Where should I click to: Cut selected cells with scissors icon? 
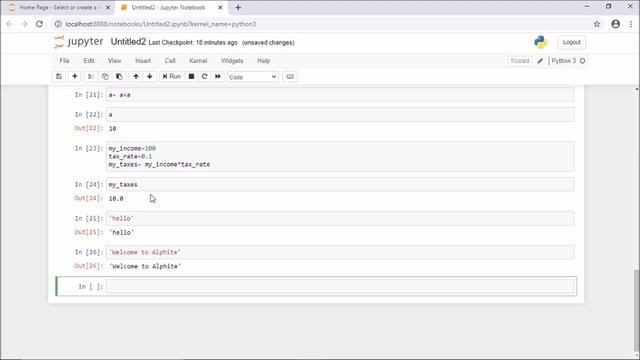[91, 76]
